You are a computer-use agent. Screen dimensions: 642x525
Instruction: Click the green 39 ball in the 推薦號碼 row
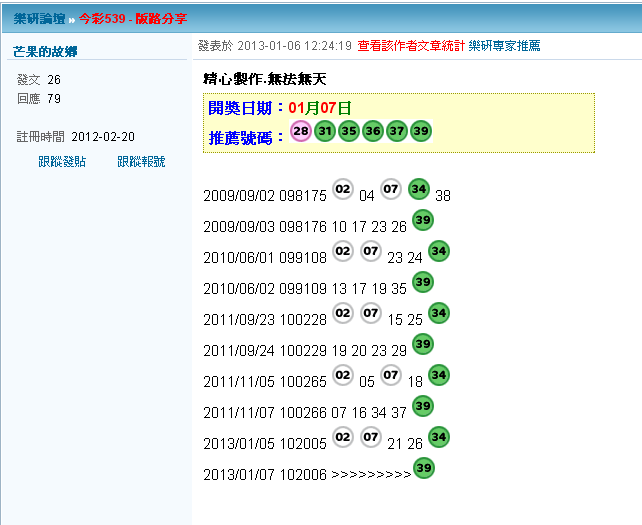[421, 132]
